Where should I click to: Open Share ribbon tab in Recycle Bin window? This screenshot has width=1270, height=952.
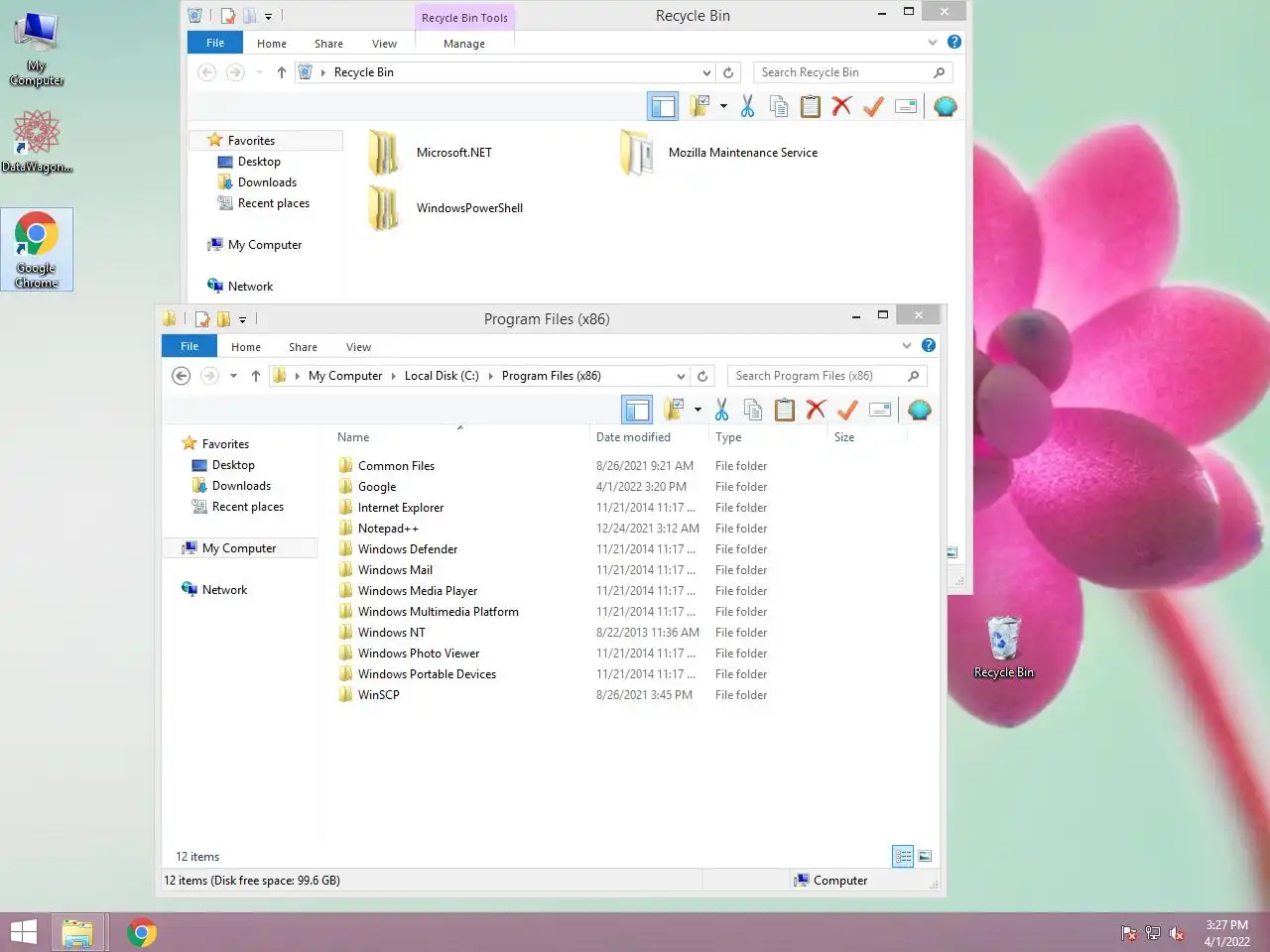[x=328, y=44]
